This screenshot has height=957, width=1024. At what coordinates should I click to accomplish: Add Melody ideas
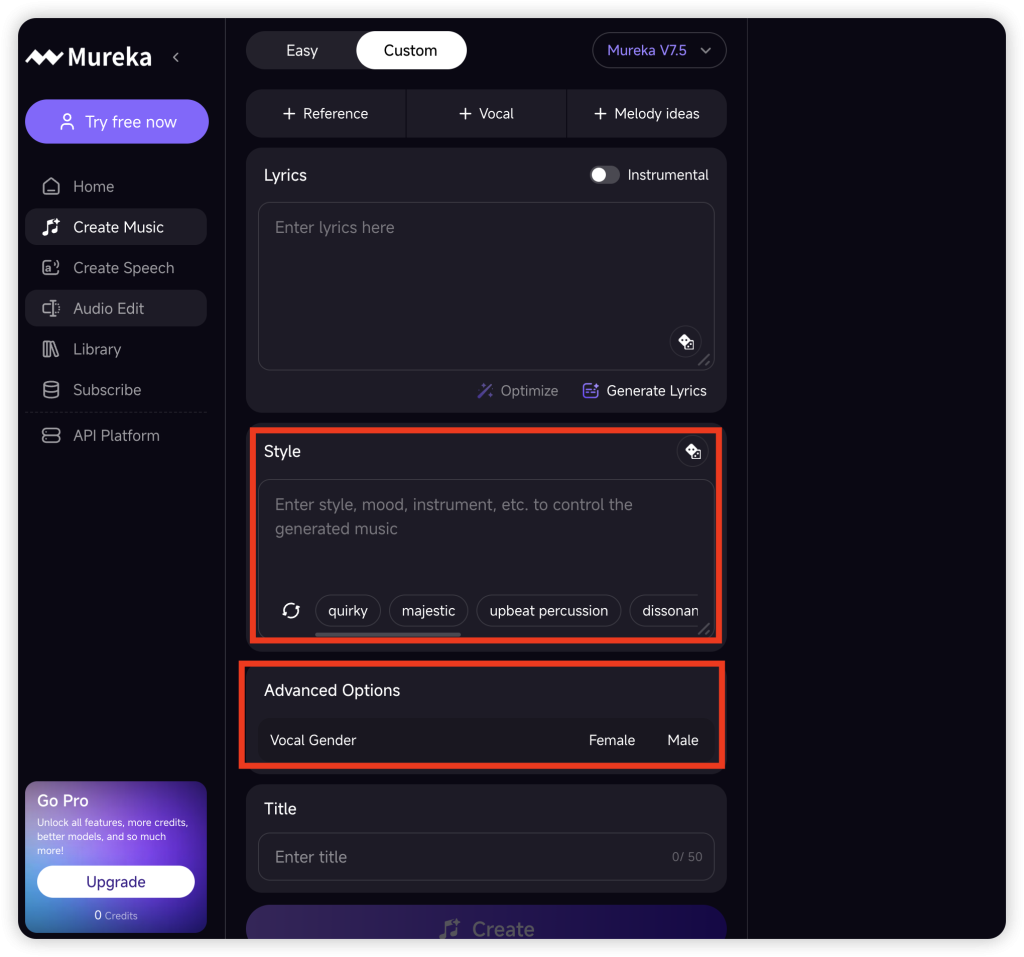coord(646,114)
